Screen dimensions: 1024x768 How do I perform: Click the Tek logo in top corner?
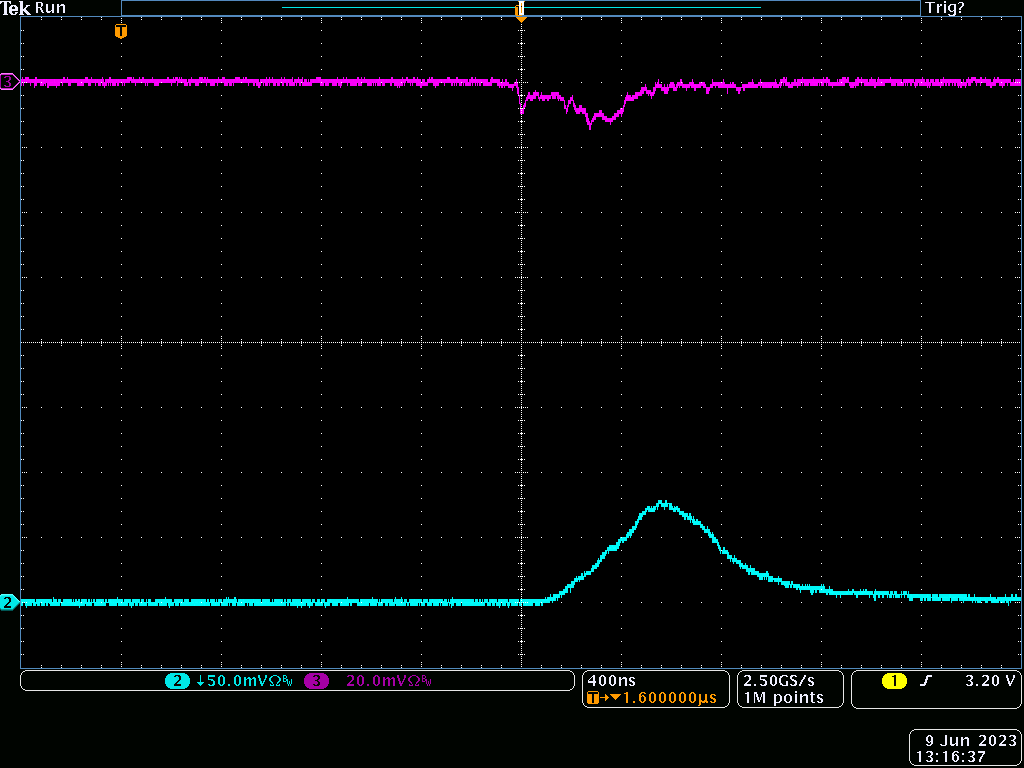15,8
